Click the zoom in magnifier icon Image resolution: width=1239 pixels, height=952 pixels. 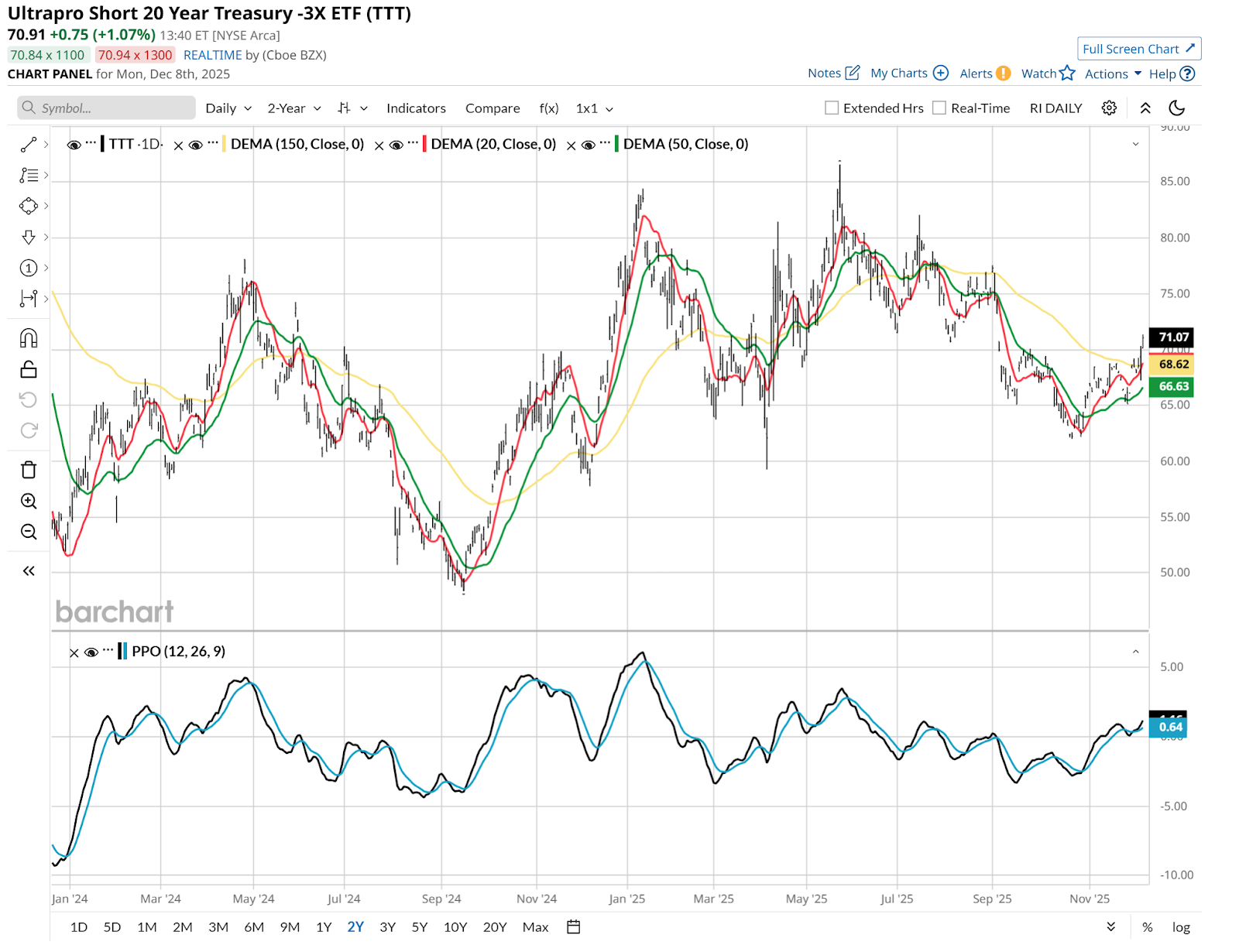29,501
